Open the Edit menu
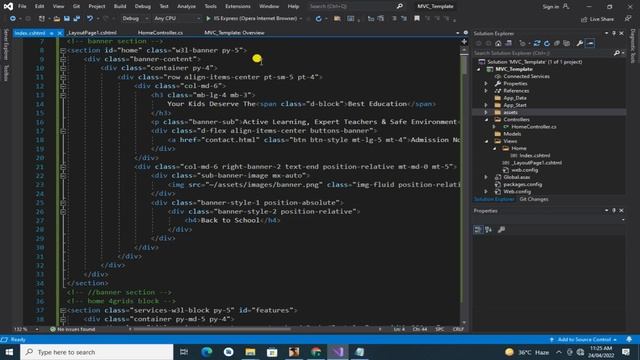Viewport: 640px width, 360px height. click(39, 6)
